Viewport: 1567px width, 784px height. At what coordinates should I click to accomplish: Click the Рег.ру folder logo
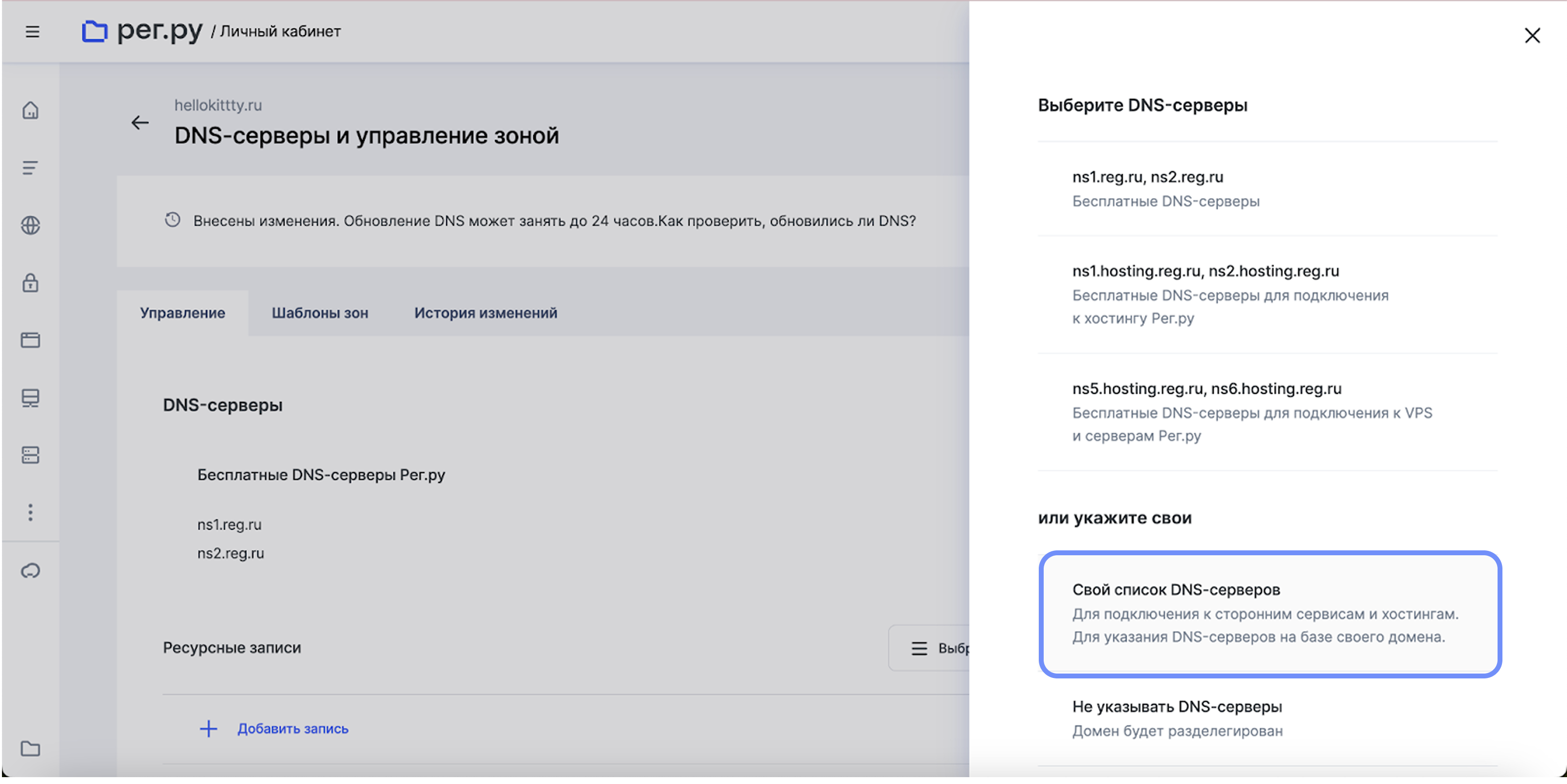94,31
